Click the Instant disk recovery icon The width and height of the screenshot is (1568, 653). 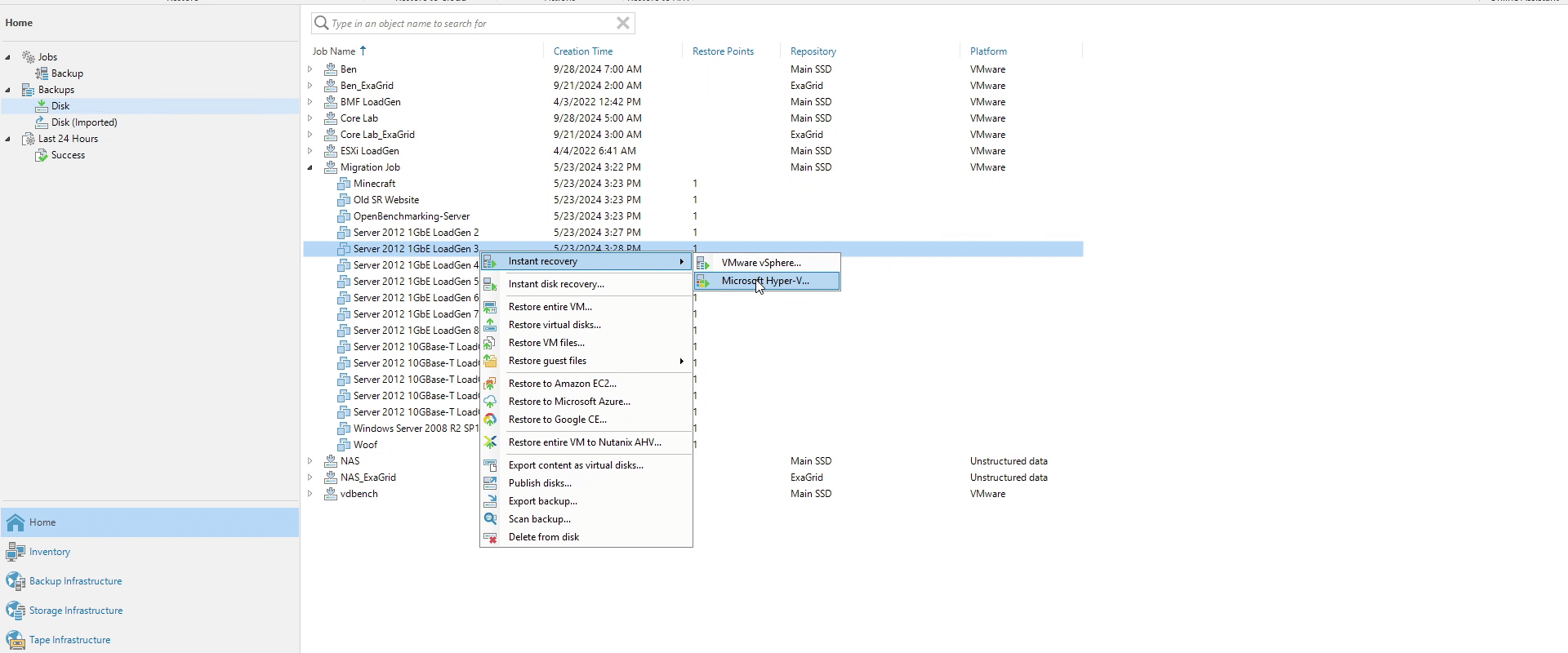pos(489,285)
